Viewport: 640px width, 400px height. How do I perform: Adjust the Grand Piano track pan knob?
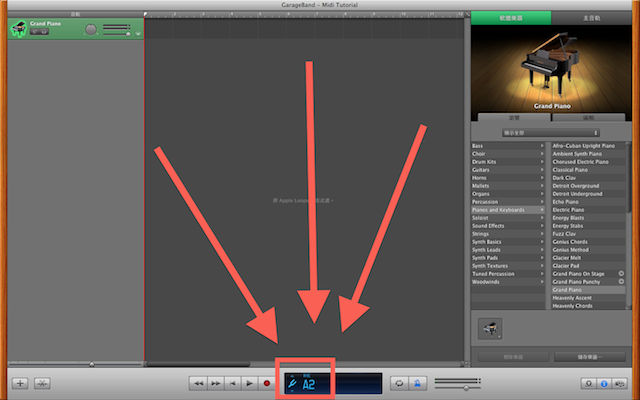(91, 29)
